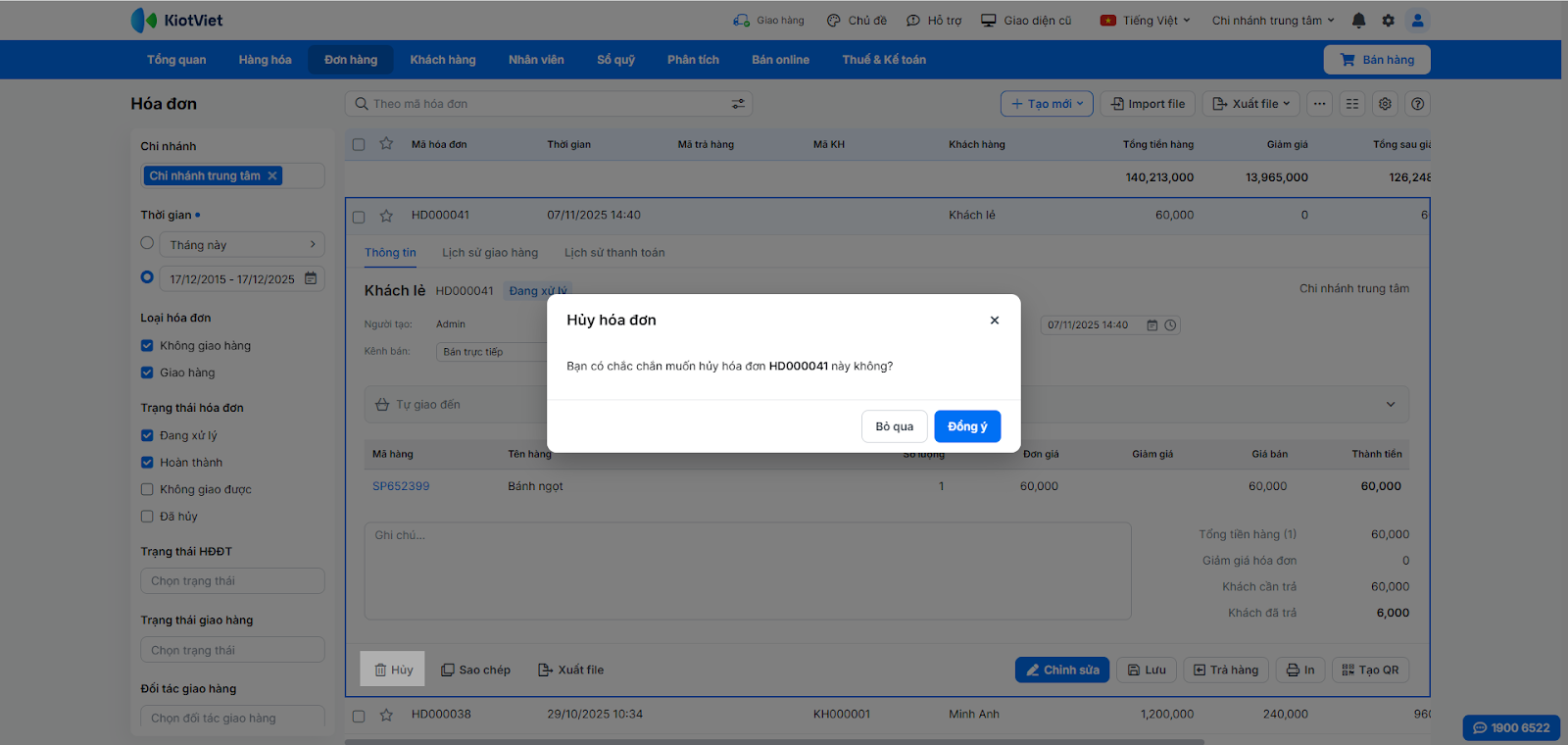Open Giao hàng delivery in header
This screenshot has height=745, width=1568.
(768, 21)
